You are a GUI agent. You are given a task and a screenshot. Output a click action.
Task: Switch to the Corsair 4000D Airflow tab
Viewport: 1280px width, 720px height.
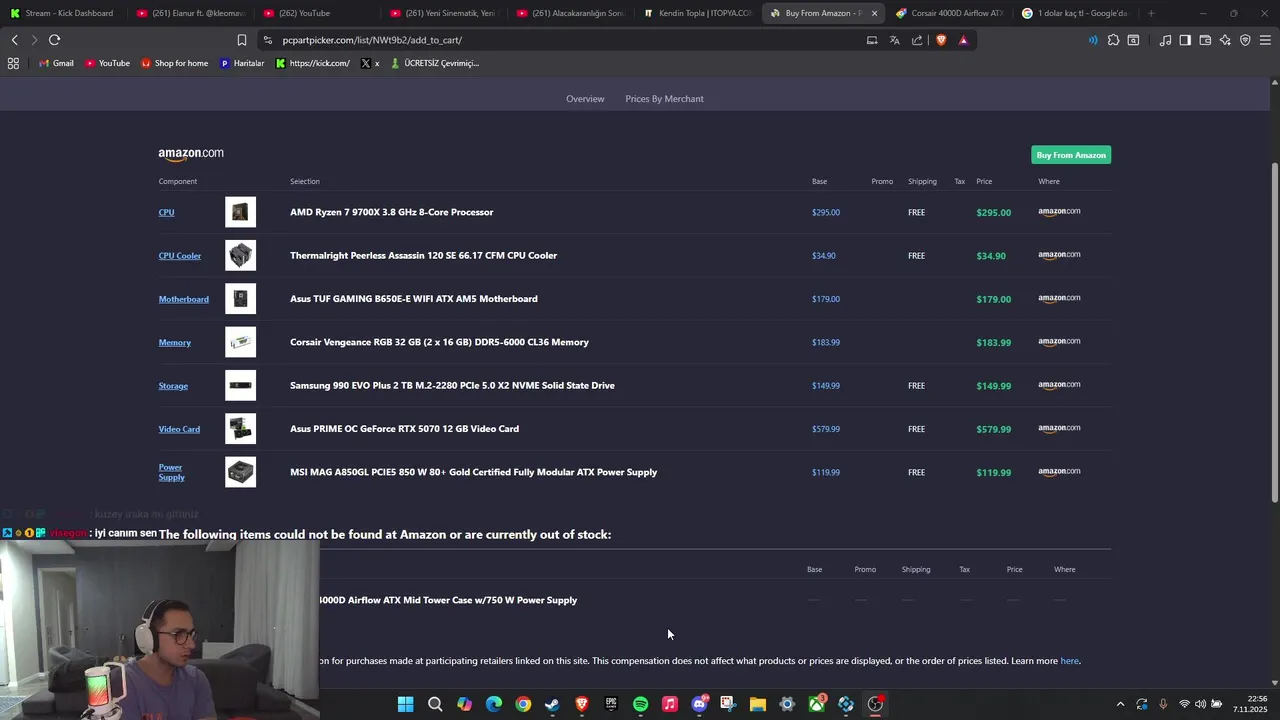[950, 13]
